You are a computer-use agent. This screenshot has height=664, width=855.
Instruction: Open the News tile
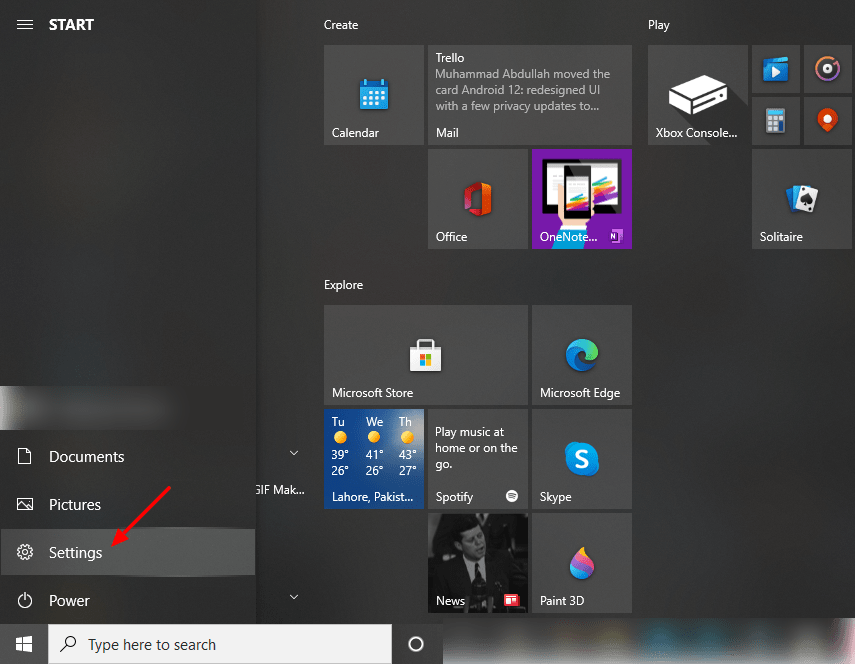478,563
